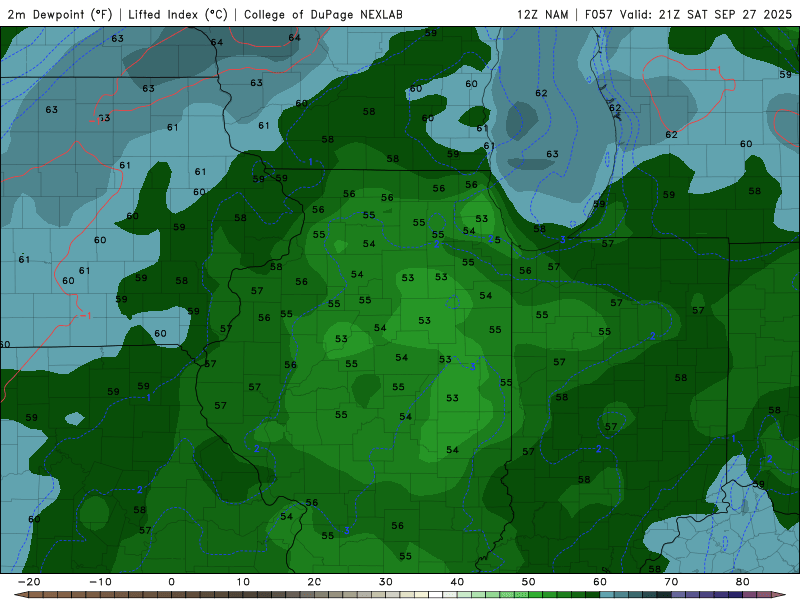Image resolution: width=800 pixels, height=600 pixels.
Task: Click the red -1 label on the upper-right closed contour
Action: [x=716, y=69]
